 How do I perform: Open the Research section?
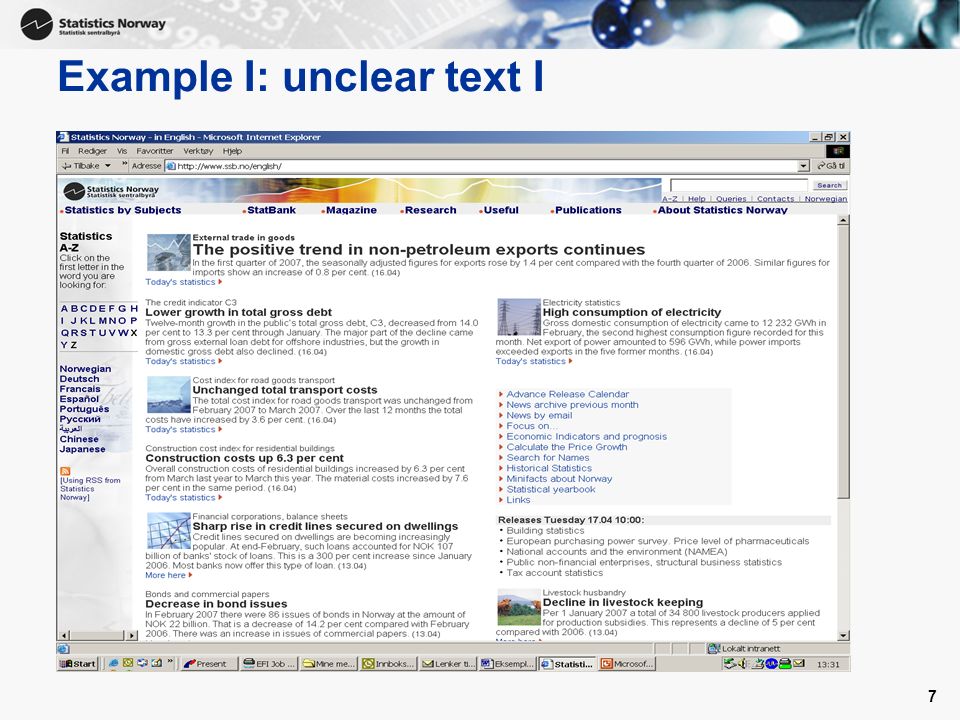(x=430, y=210)
